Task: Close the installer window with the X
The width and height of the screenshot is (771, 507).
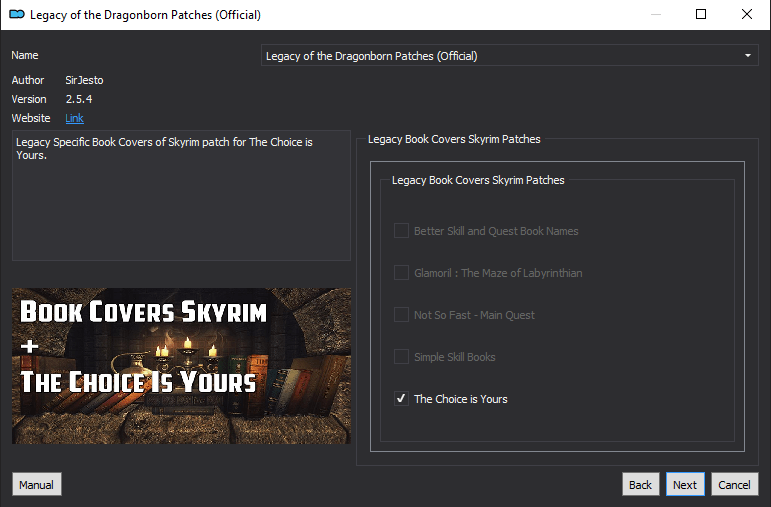Action: tap(747, 14)
